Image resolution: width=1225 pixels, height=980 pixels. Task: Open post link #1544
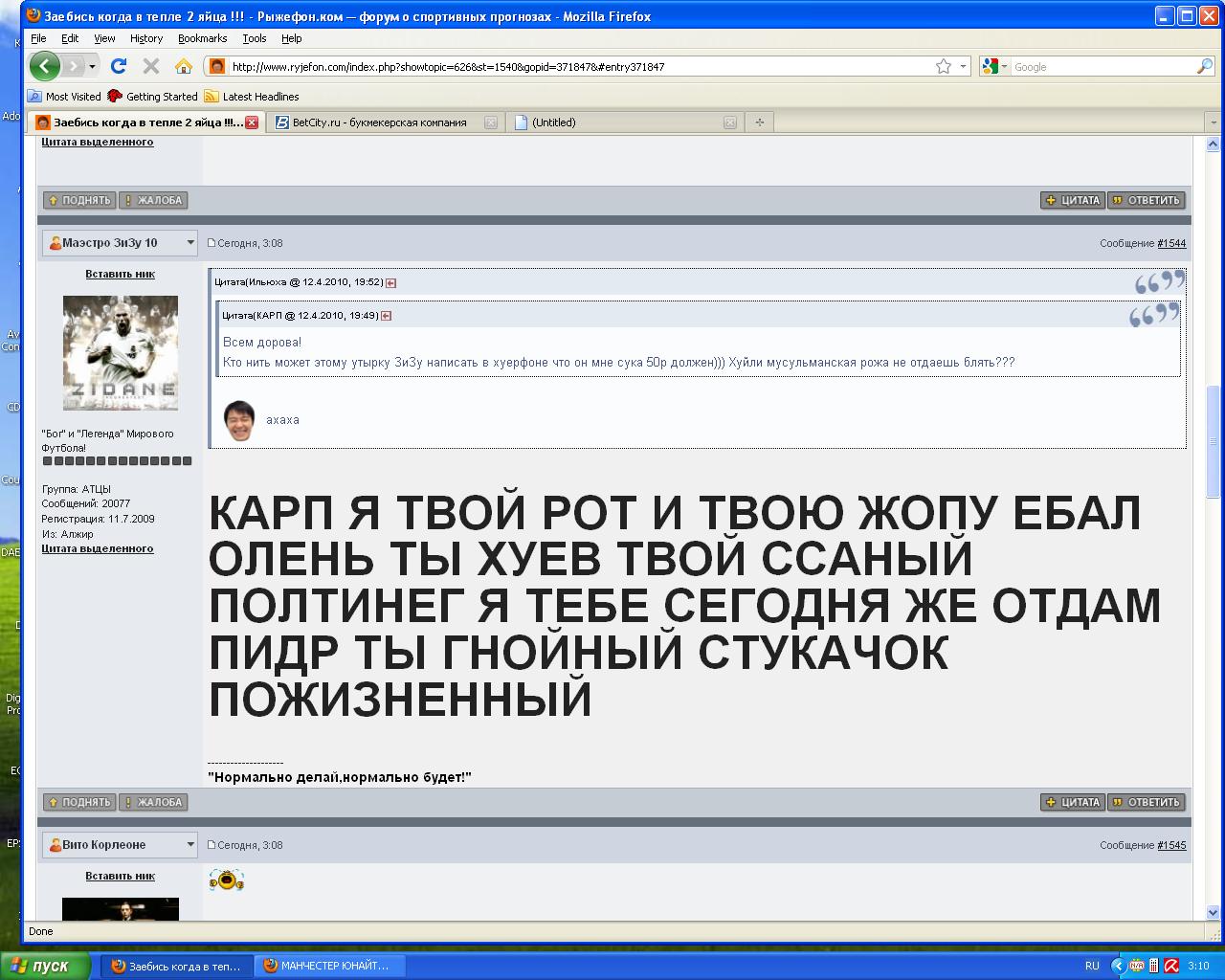coord(1171,243)
